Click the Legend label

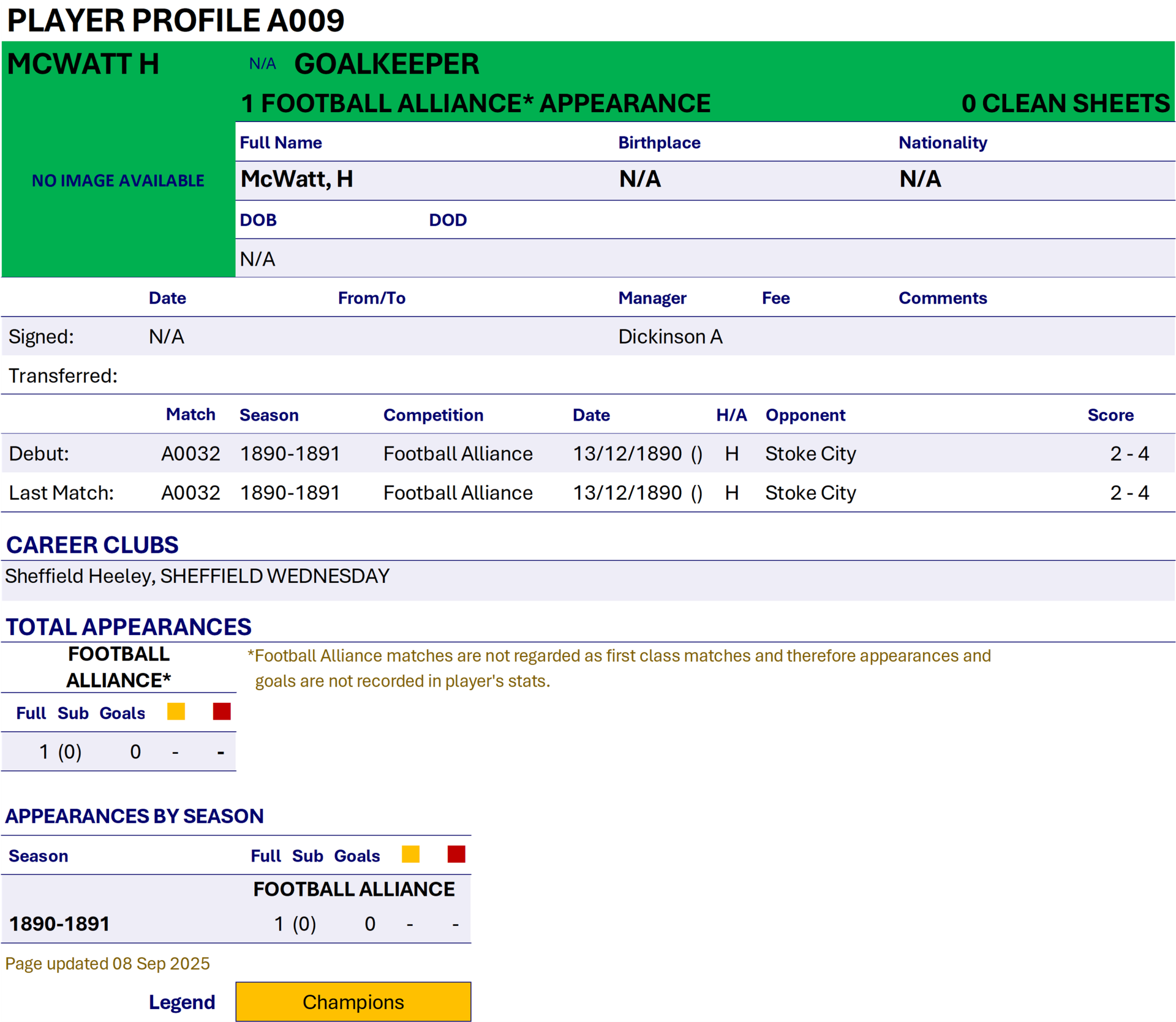[182, 1002]
